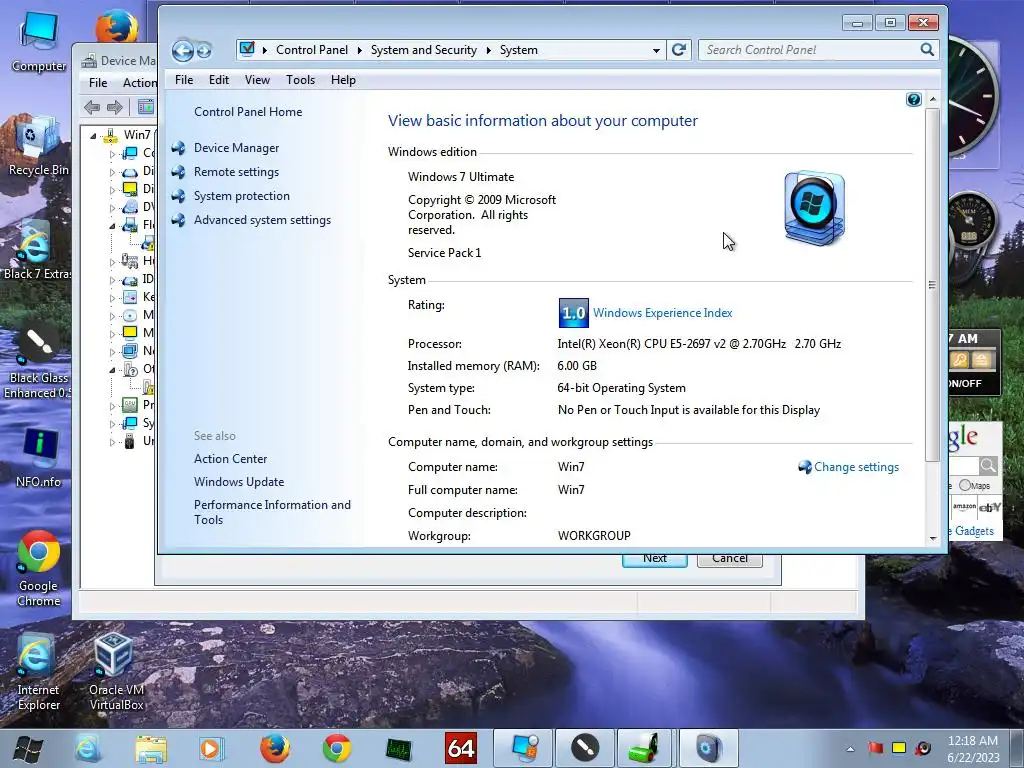1024x768 pixels.
Task: Go to Control Panel Home
Action: 248,112
